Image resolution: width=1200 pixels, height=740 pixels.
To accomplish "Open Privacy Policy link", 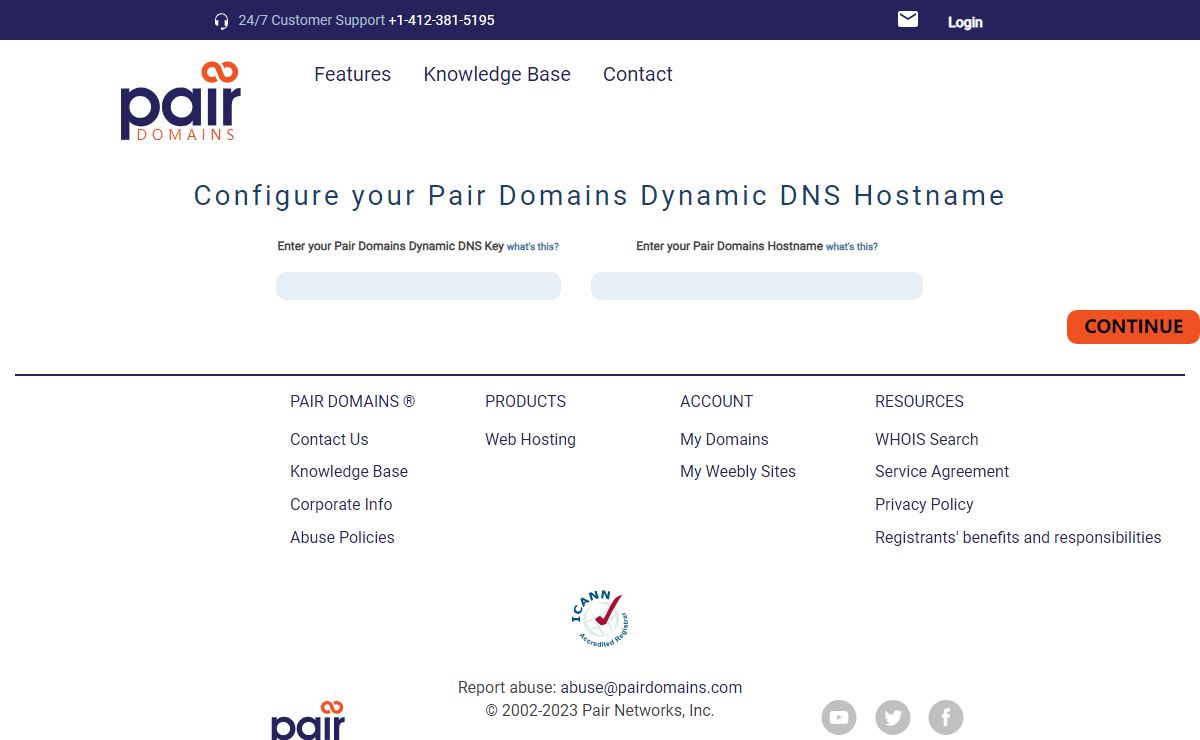I will pos(924,504).
